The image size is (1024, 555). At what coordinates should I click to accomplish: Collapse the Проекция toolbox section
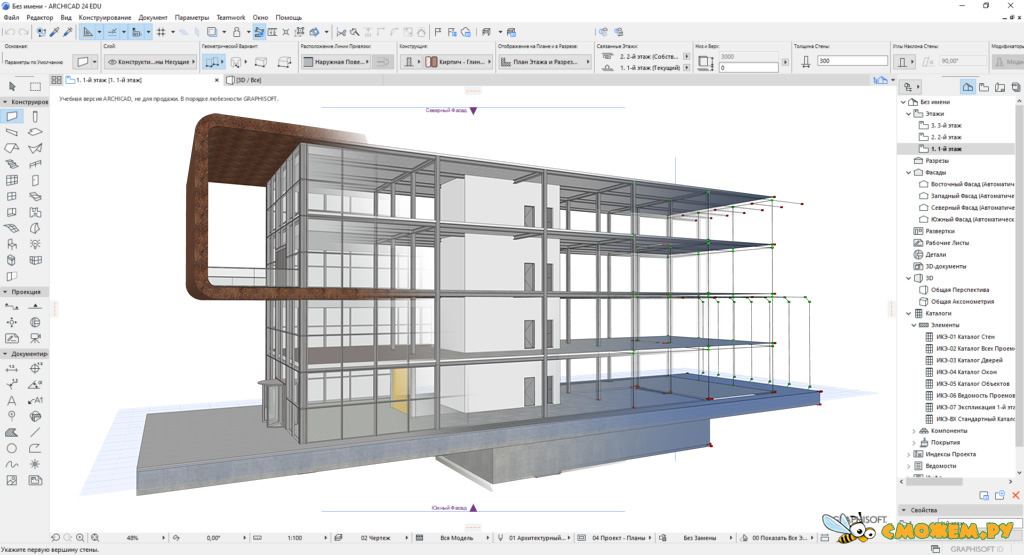(x=5, y=292)
